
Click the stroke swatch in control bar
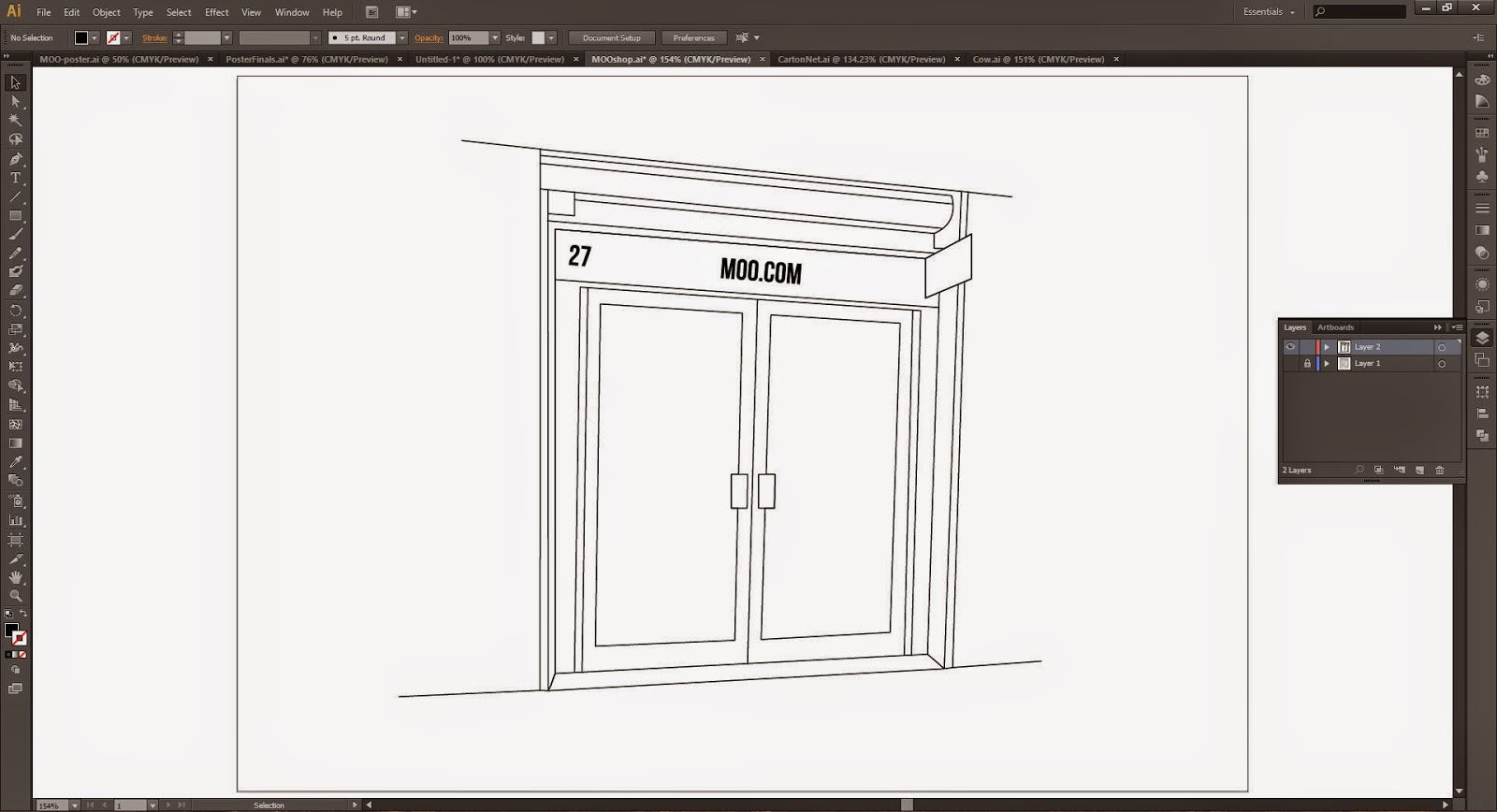click(x=113, y=38)
